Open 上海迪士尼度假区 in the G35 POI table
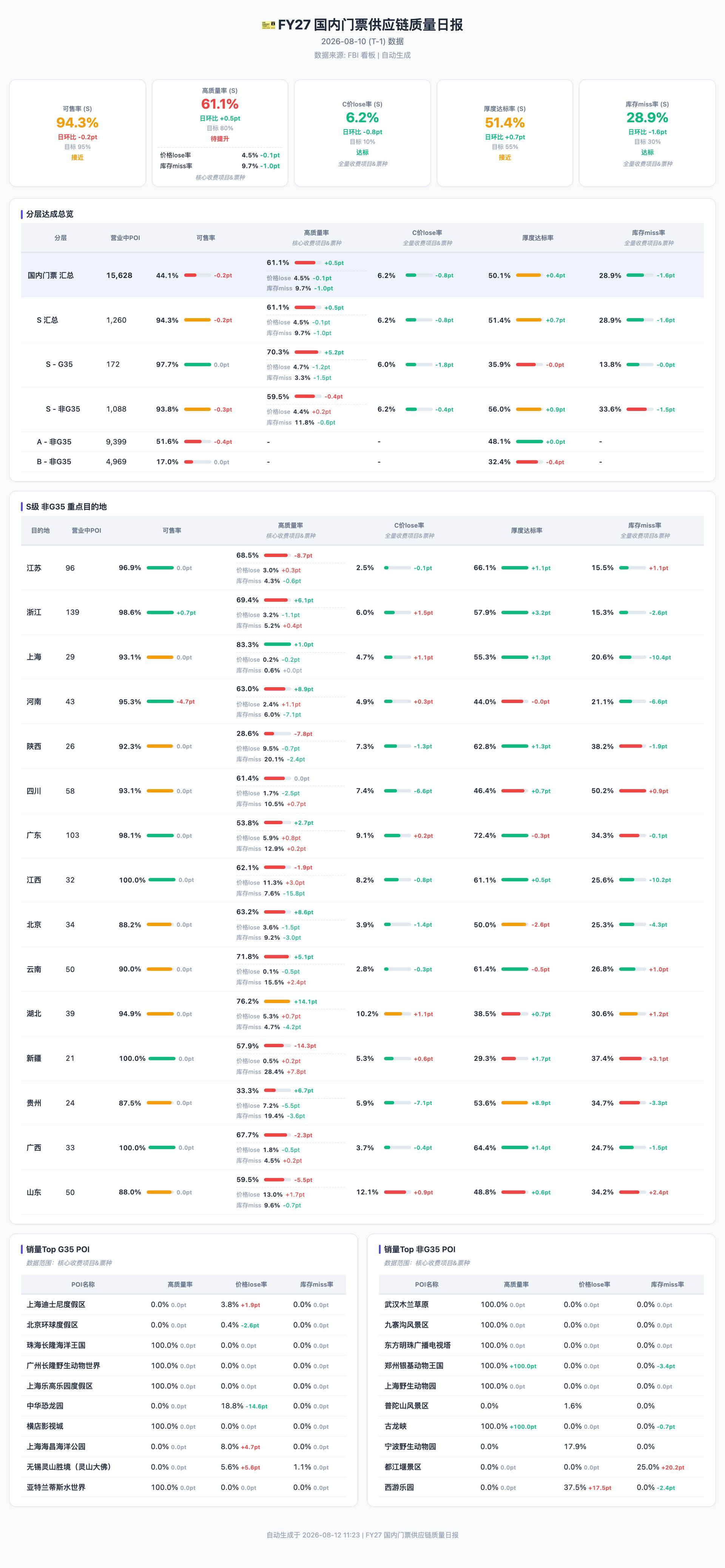 pos(56,1305)
